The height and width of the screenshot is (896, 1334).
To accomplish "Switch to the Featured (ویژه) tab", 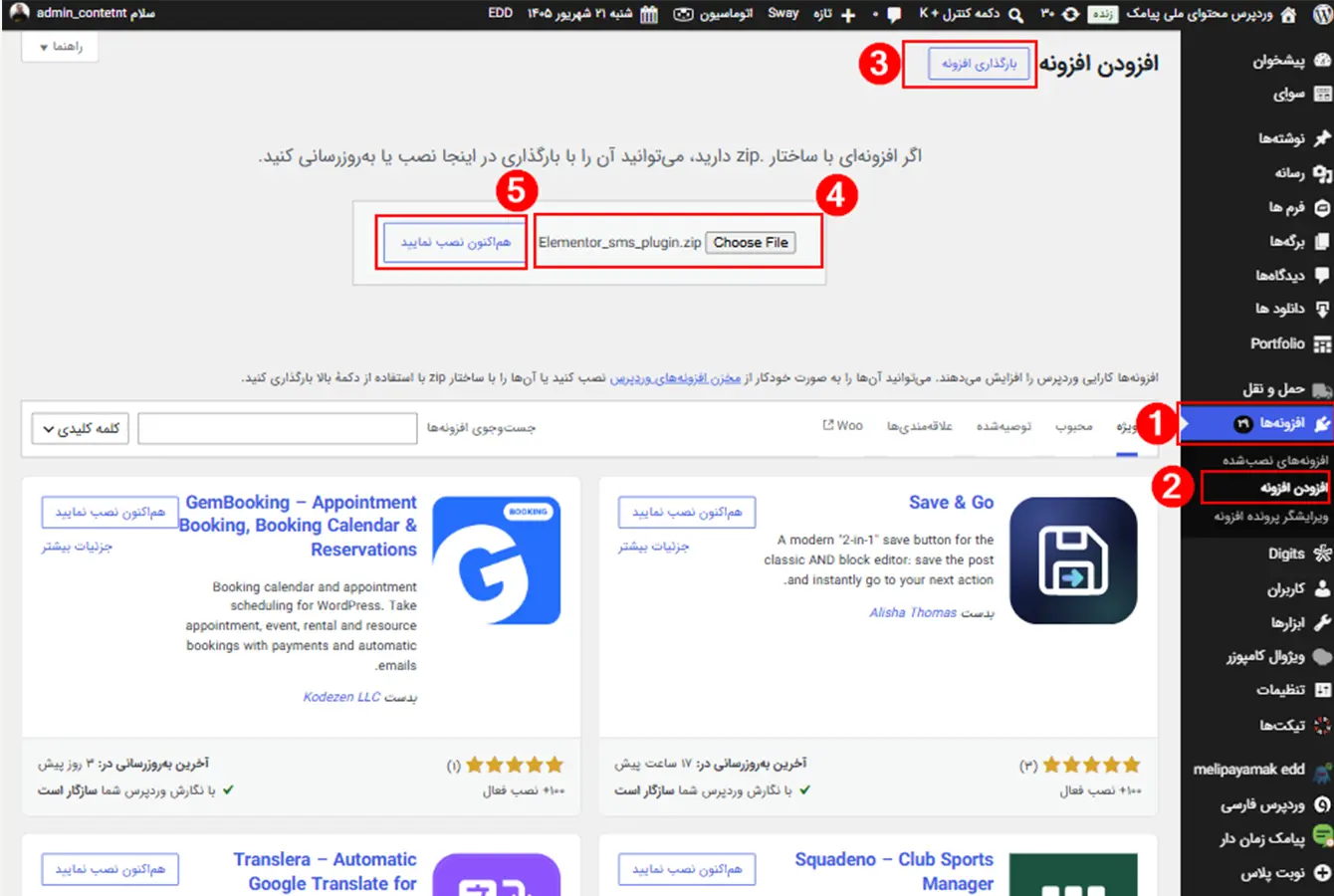I will coord(1126,426).
